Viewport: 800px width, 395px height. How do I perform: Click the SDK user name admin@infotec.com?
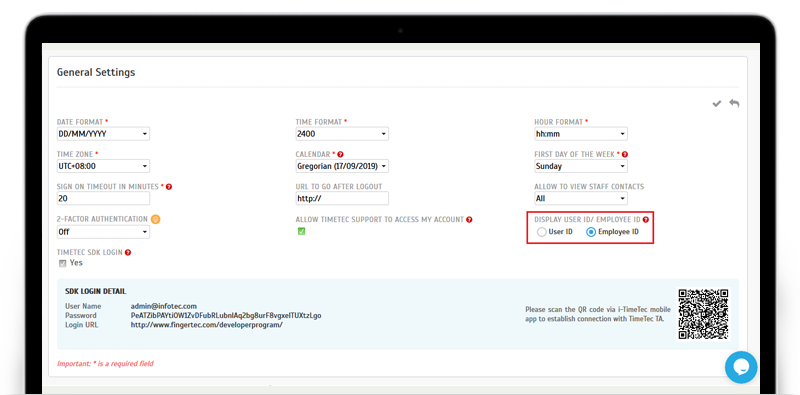point(164,306)
